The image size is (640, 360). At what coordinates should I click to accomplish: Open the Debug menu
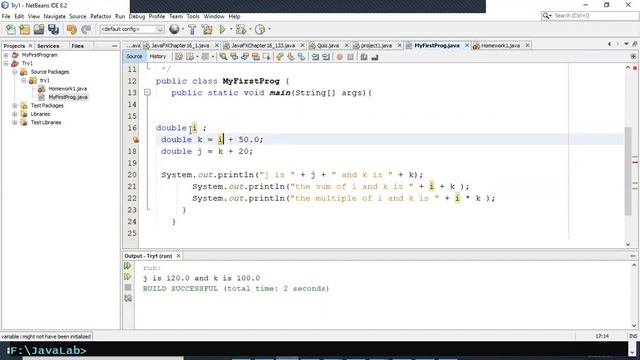[x=137, y=16]
